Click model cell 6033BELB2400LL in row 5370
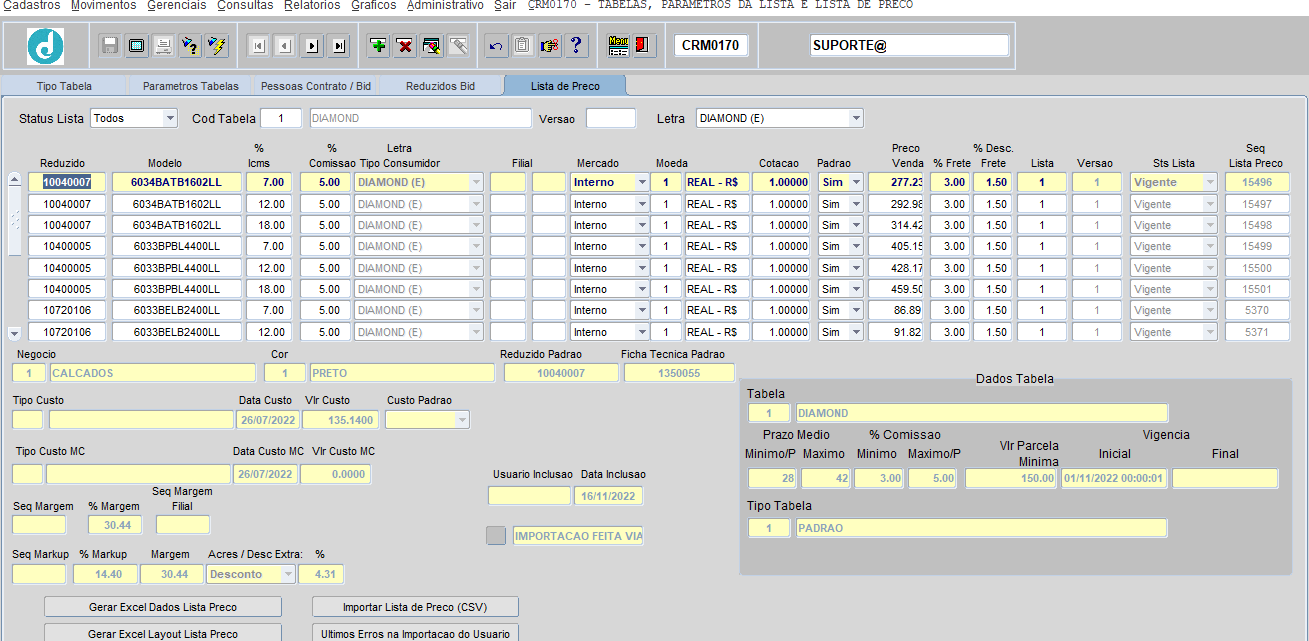The image size is (1309, 641). [x=176, y=310]
